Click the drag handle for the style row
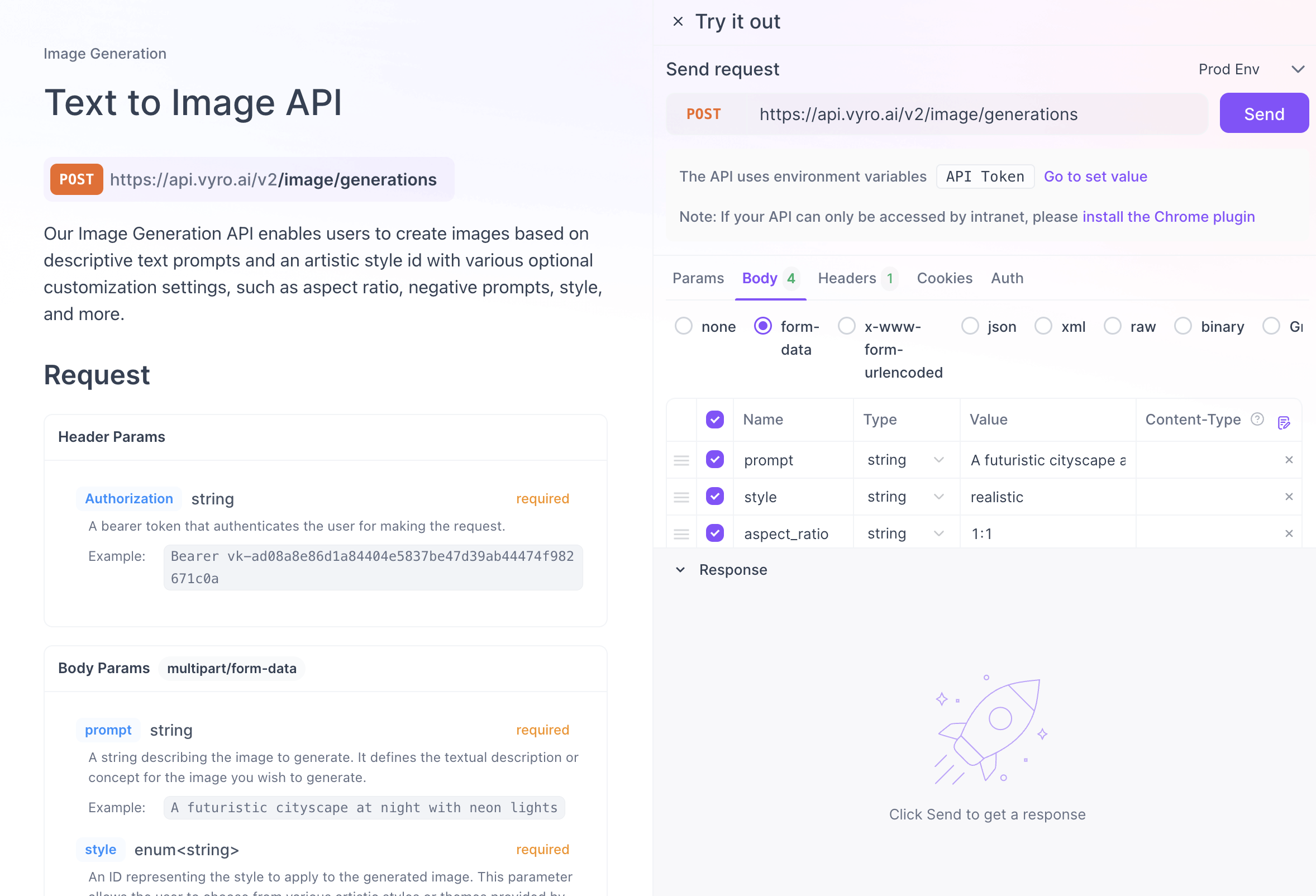This screenshot has height=896, width=1316. coord(681,497)
